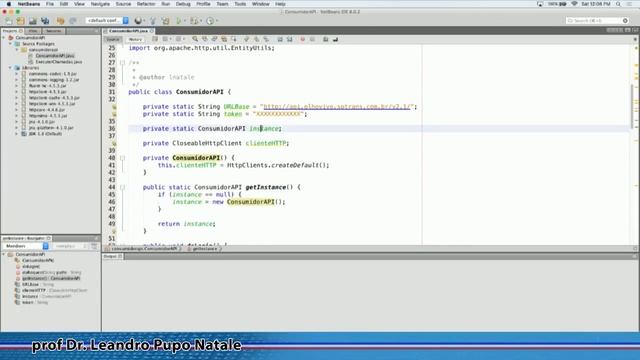
Task: Click Find Next Occurrence in editor toolbar
Action: [214, 39]
